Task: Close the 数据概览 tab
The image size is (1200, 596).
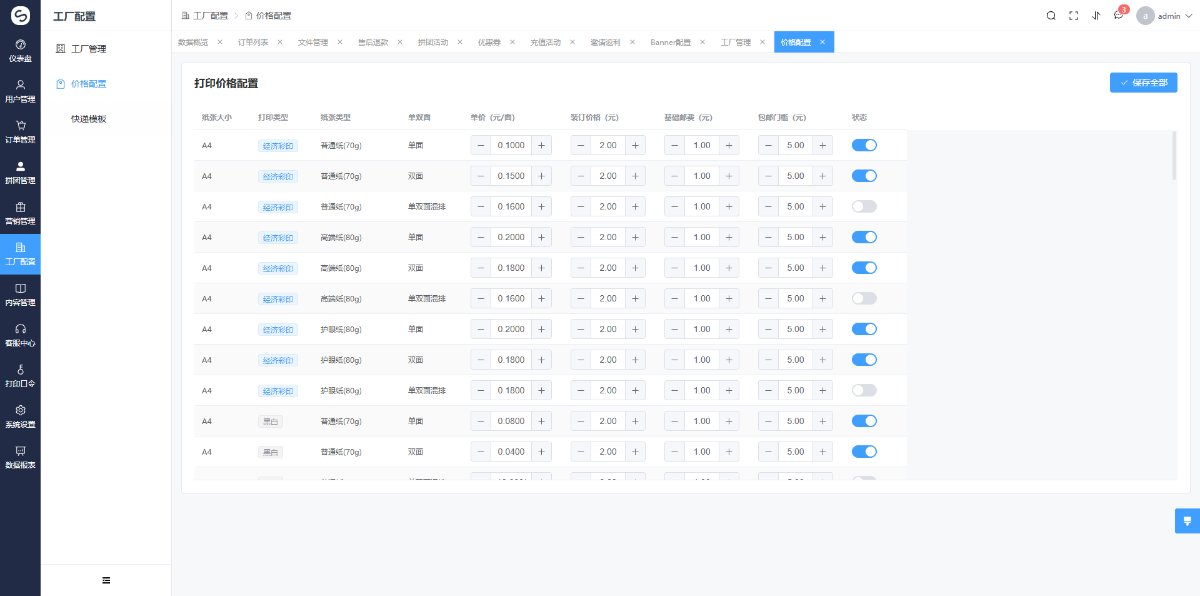Action: pos(220,42)
